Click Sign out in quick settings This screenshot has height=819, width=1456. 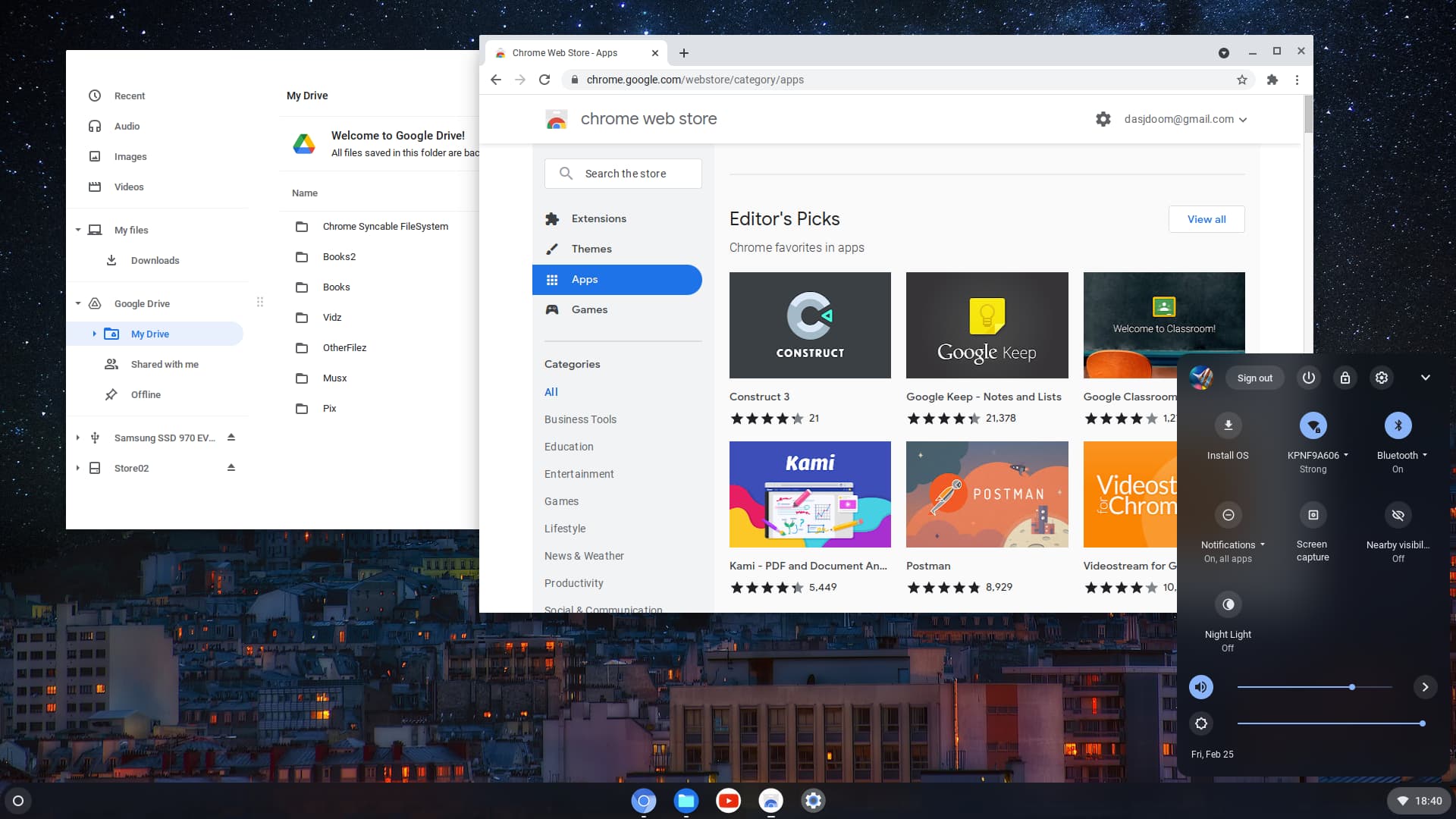[1254, 378]
